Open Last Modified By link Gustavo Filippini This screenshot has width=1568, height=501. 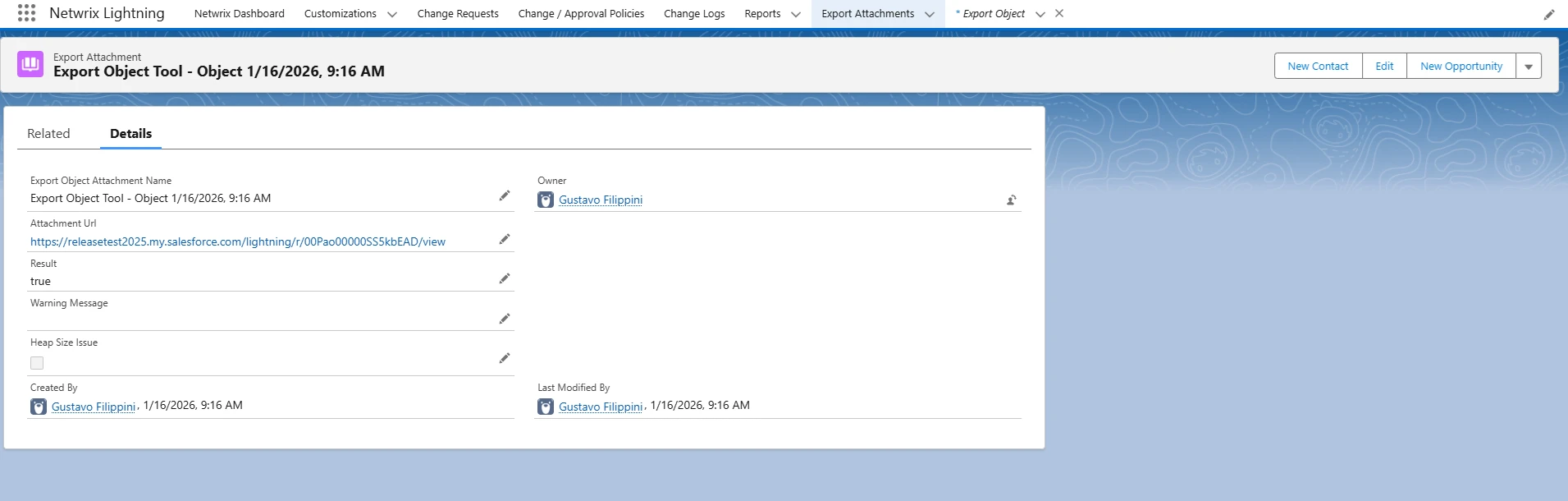[x=601, y=407]
